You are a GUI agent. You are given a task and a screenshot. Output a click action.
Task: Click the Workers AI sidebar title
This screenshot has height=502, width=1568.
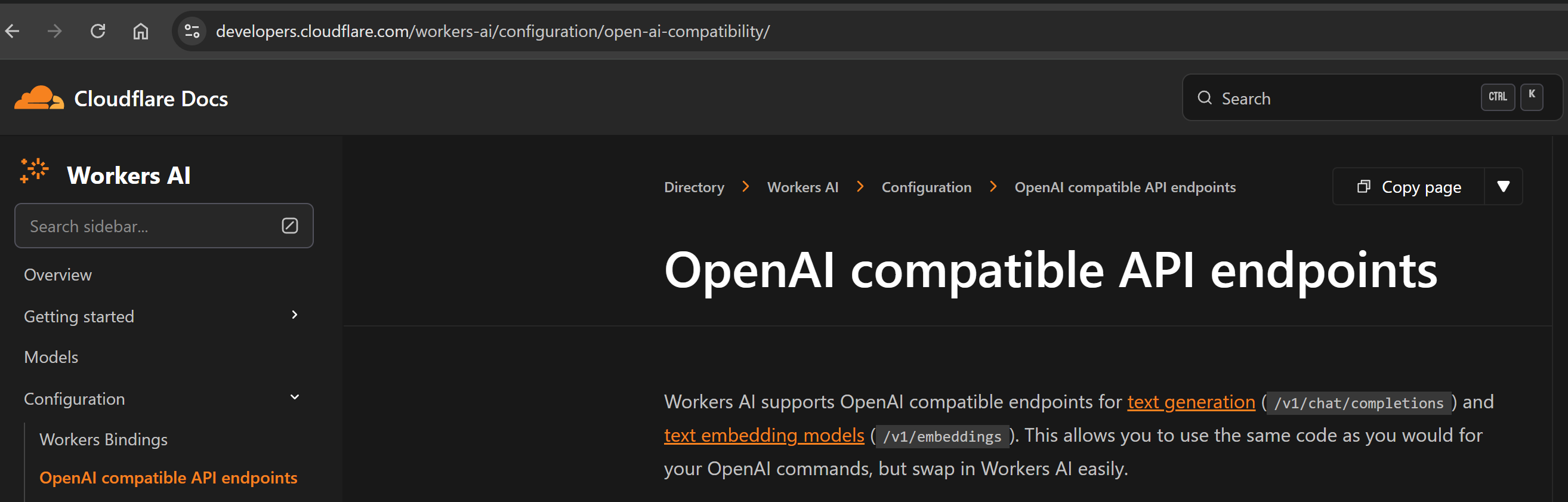pos(129,175)
